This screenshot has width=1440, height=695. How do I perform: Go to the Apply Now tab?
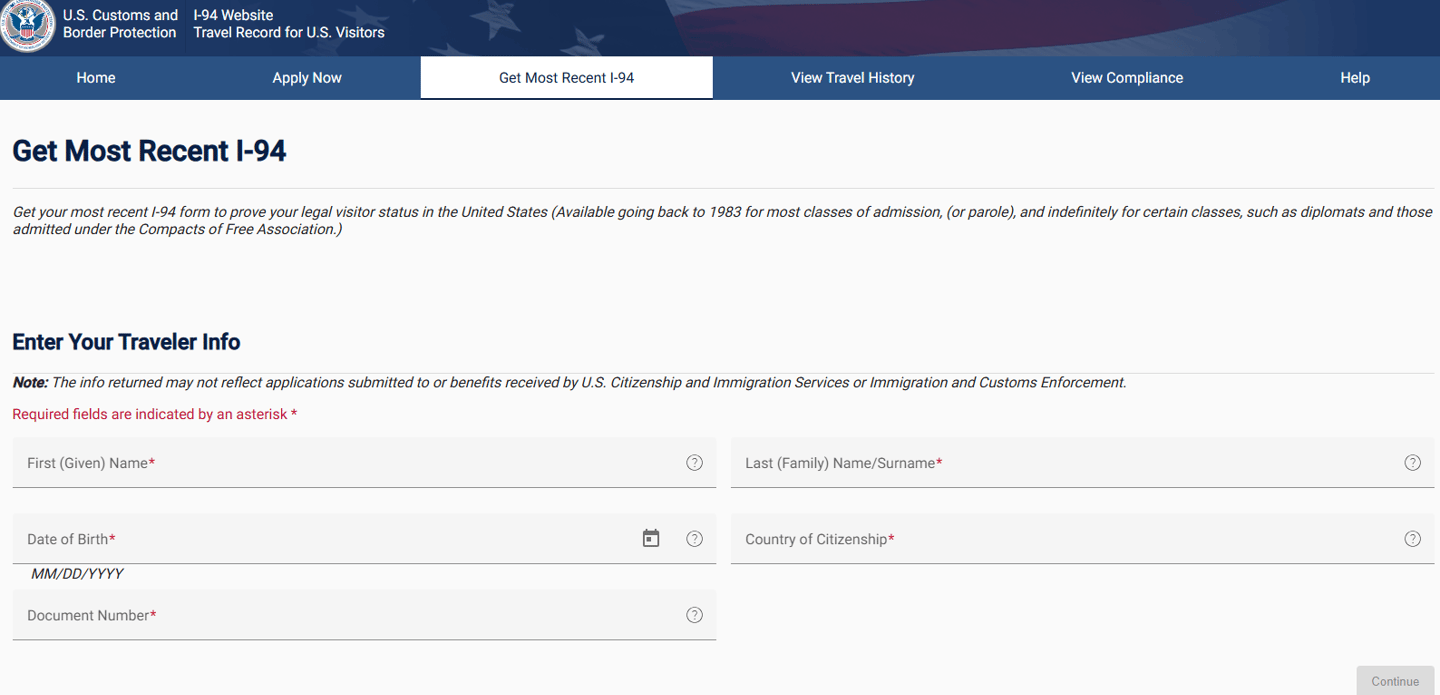pos(307,78)
